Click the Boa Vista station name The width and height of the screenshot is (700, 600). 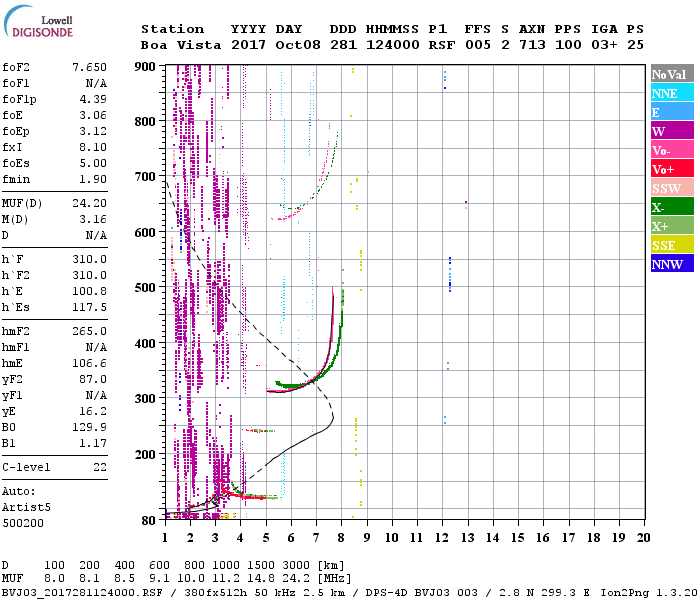181,45
